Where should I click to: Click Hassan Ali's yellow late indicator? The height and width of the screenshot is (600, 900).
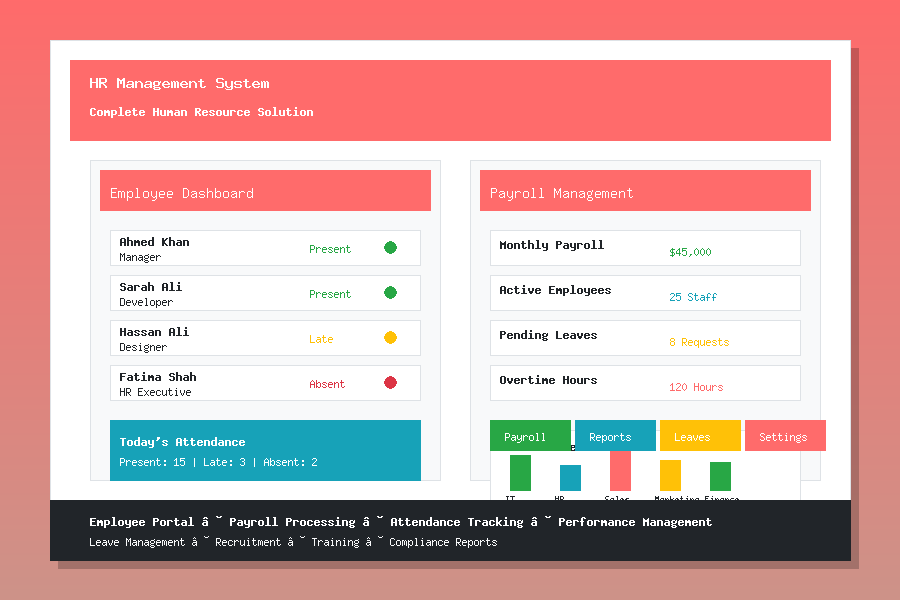(x=390, y=338)
